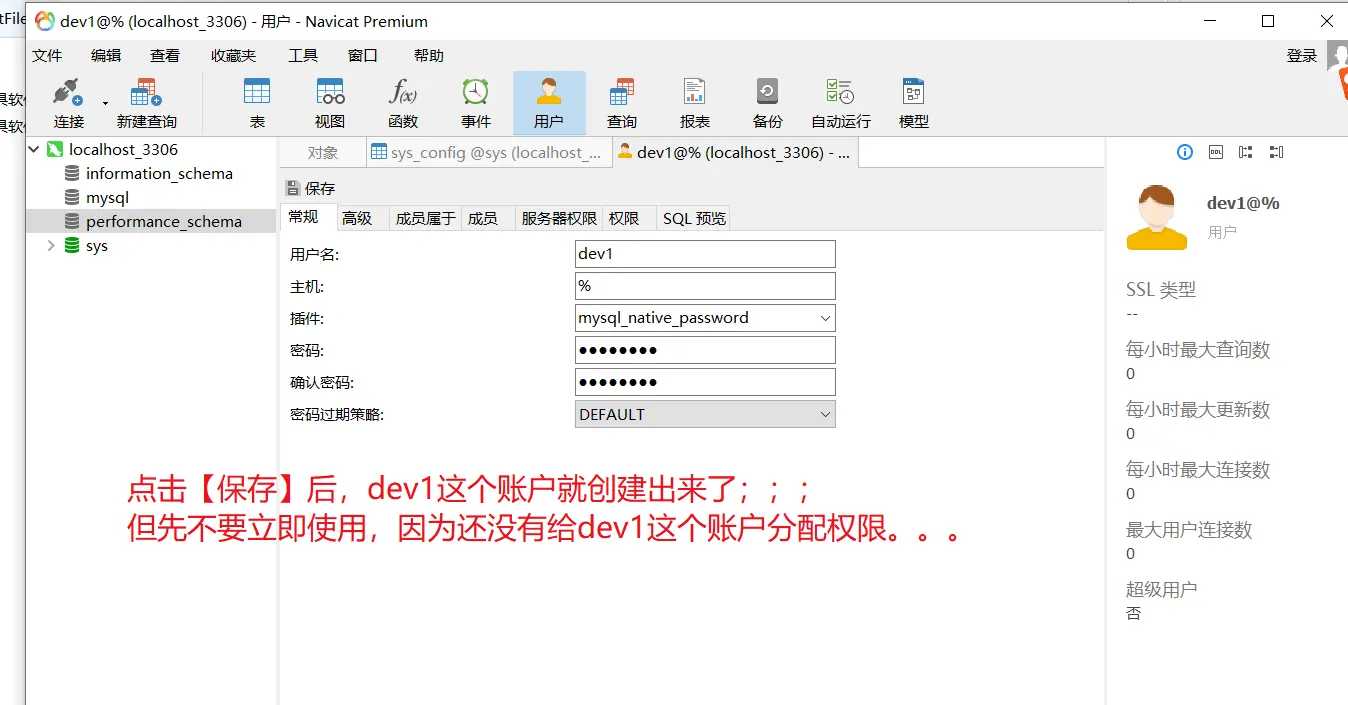Click the 'SSL 类型' label
This screenshot has width=1348, height=705.
[x=1161, y=290]
